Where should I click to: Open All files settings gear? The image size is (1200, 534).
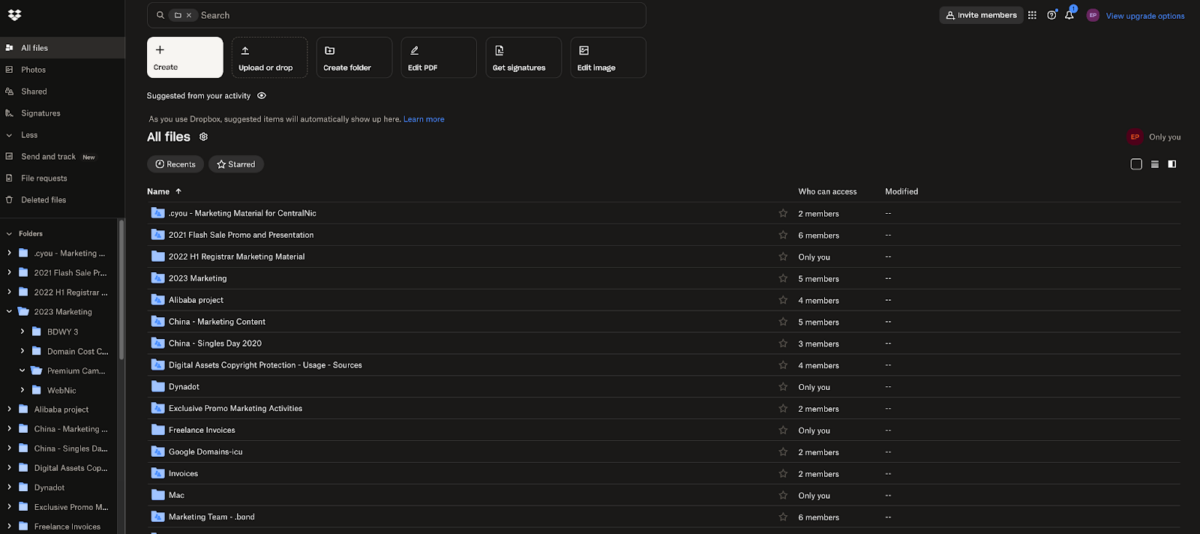[x=203, y=137]
